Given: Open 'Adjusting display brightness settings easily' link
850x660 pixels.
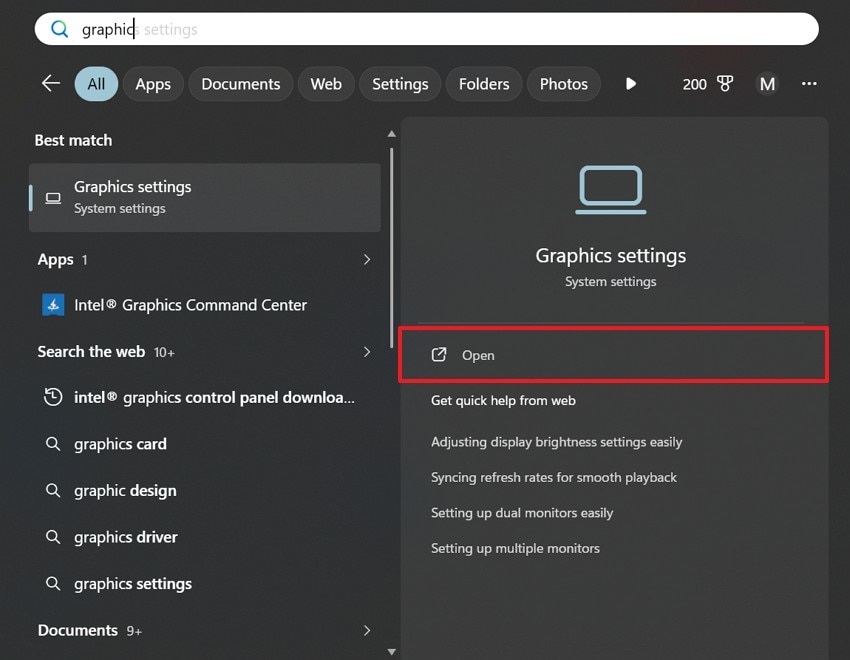Looking at the screenshot, I should [556, 442].
